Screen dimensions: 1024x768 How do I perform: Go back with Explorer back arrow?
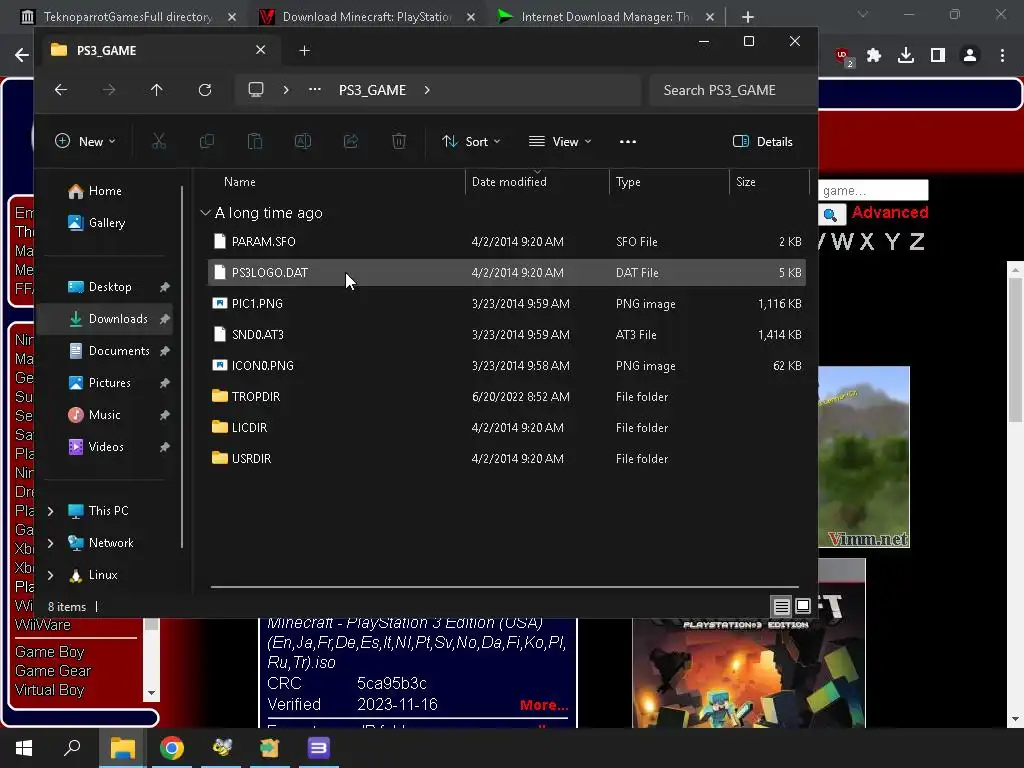coord(61,90)
